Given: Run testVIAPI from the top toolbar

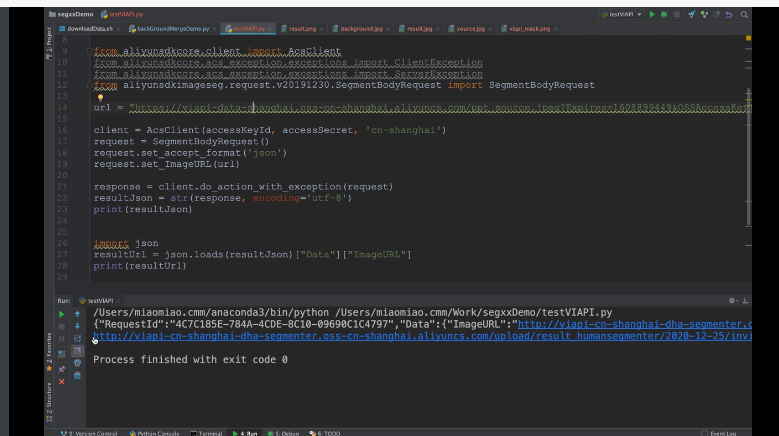Looking at the screenshot, I should [x=652, y=14].
